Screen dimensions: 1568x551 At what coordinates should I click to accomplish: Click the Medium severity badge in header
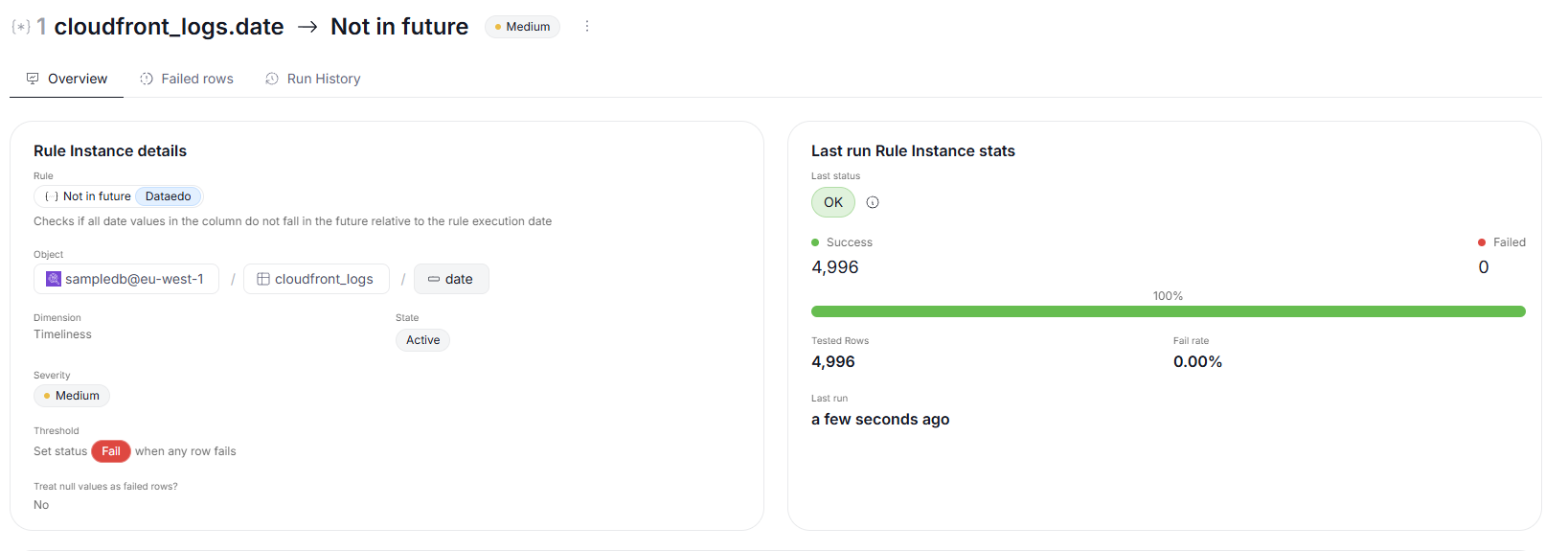(522, 27)
